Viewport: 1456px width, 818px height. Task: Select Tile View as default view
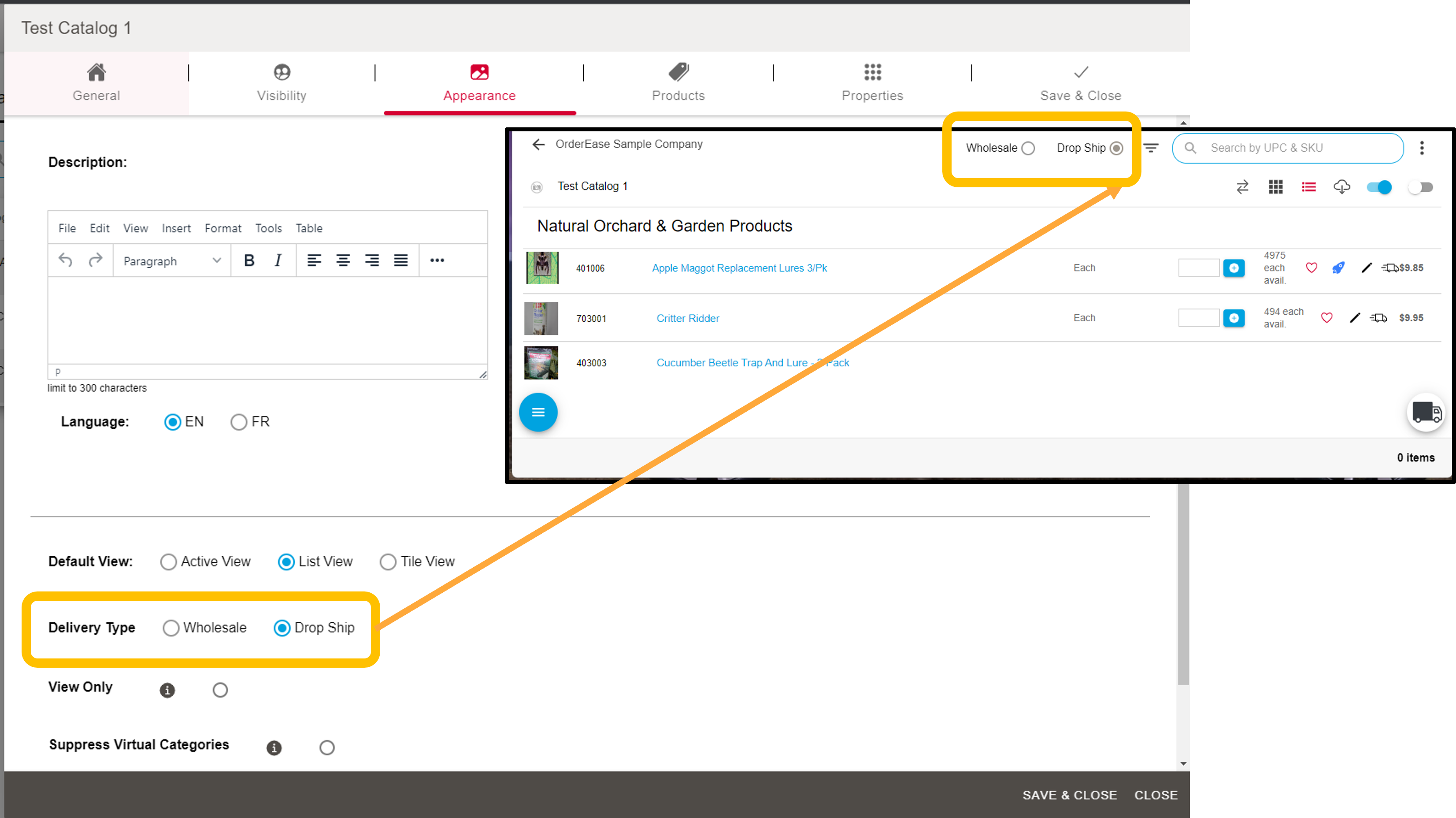pos(388,561)
